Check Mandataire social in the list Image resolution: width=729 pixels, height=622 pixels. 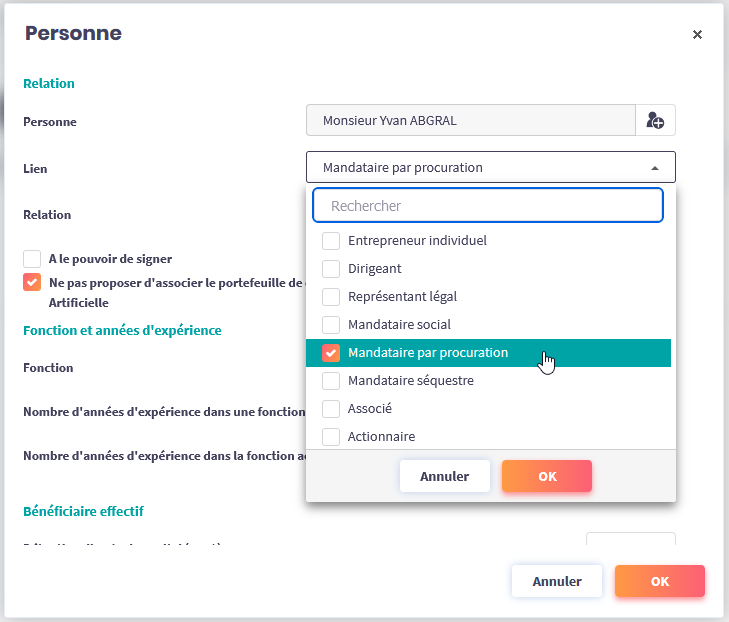pyautogui.click(x=331, y=325)
